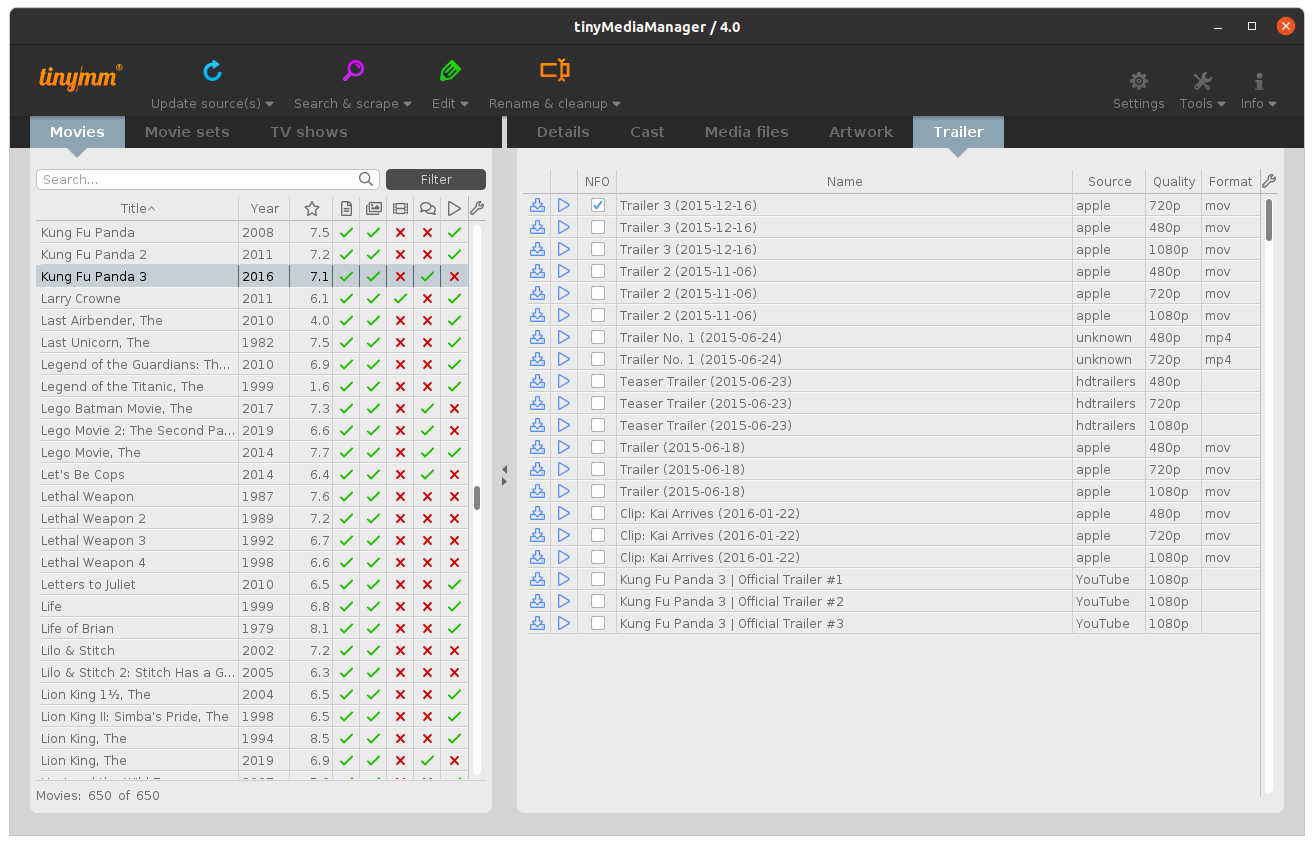Open the Media files tab
The height and width of the screenshot is (845, 1314).
pyautogui.click(x=746, y=132)
